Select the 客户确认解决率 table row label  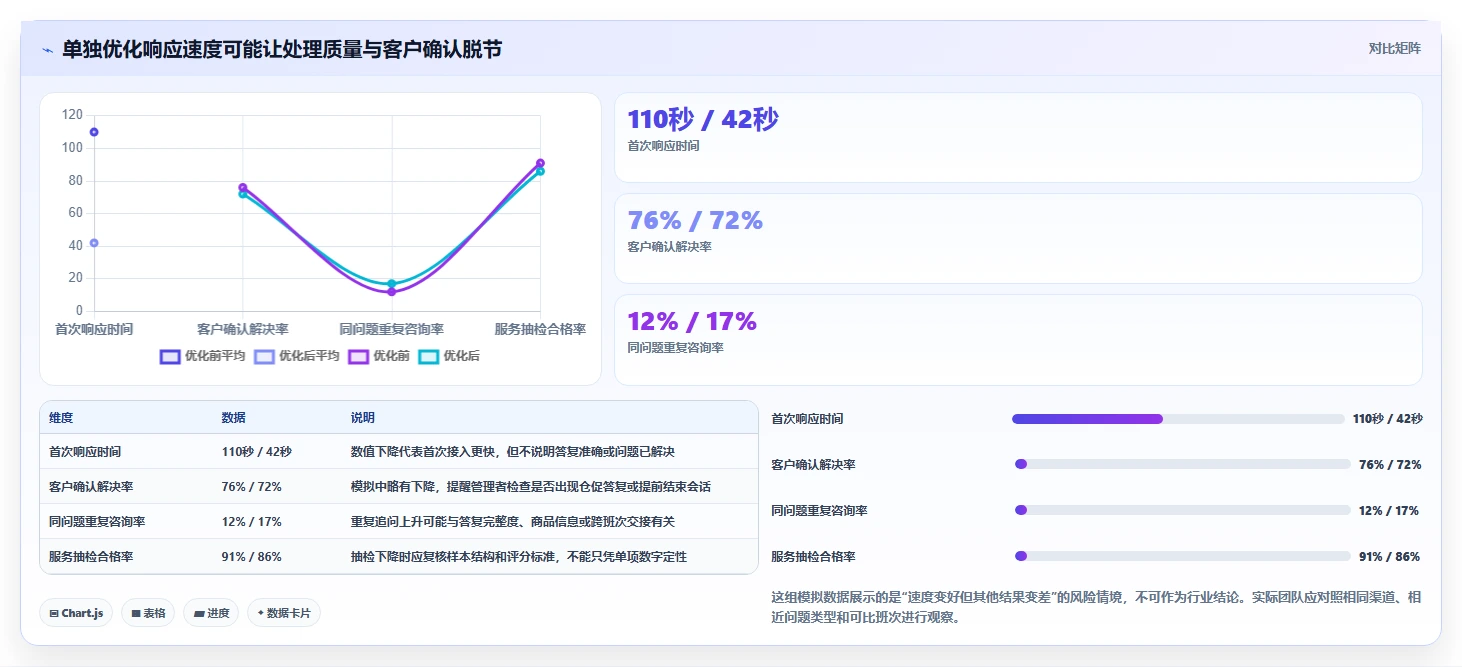tap(91, 487)
